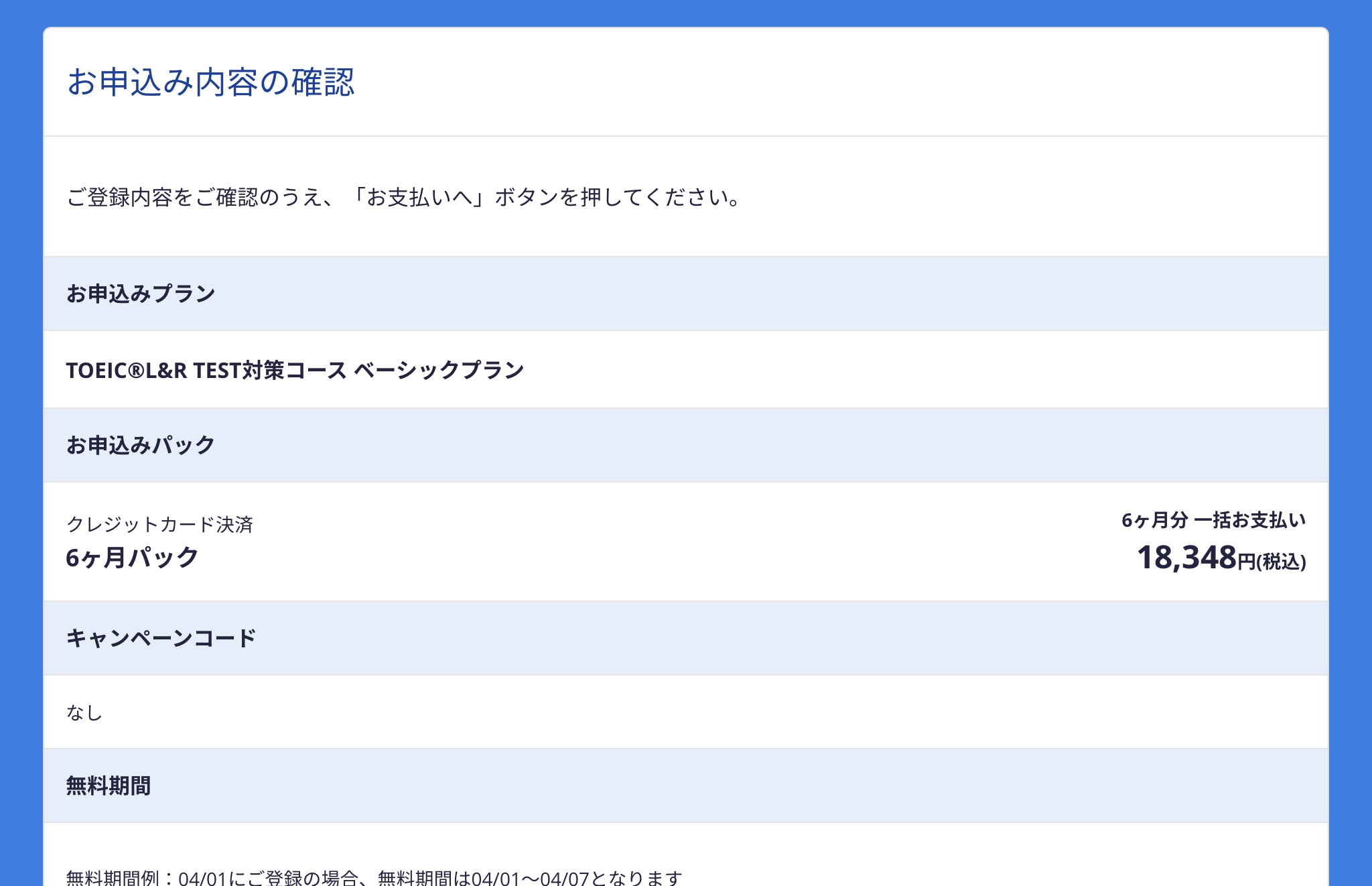Select the なし campaign code value

pos(84,712)
